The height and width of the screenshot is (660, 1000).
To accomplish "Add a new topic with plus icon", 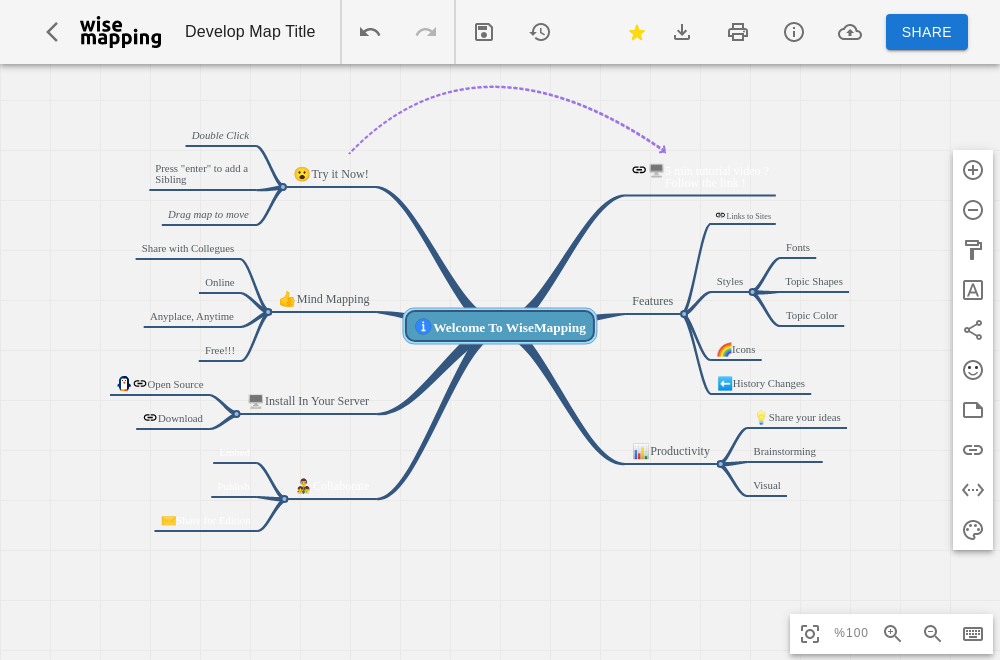I will tap(973, 170).
